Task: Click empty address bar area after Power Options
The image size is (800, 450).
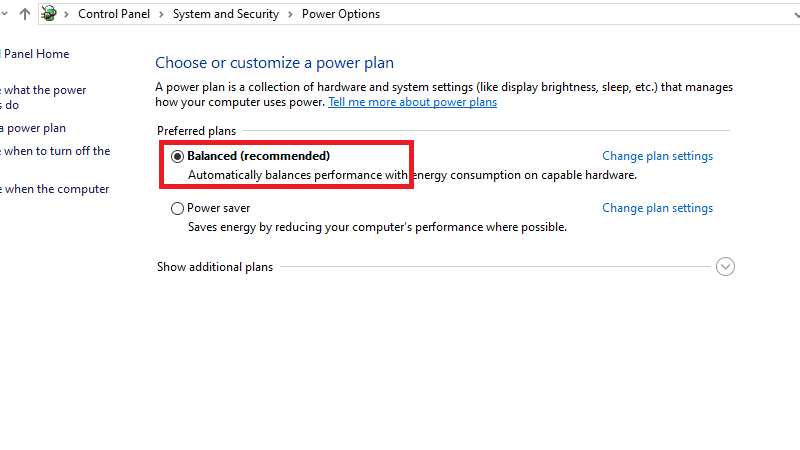Action: [590, 15]
